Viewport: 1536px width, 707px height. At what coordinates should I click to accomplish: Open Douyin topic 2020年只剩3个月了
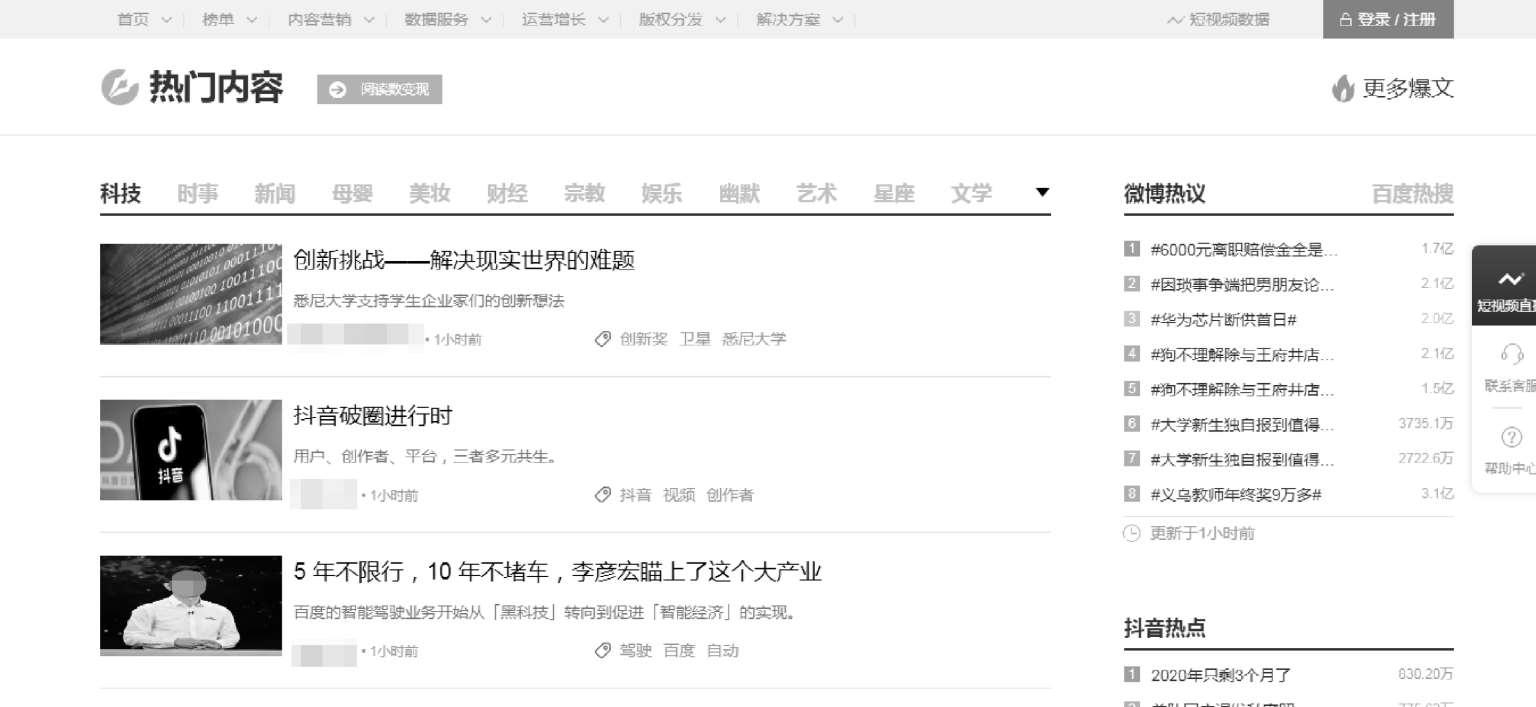point(1221,675)
